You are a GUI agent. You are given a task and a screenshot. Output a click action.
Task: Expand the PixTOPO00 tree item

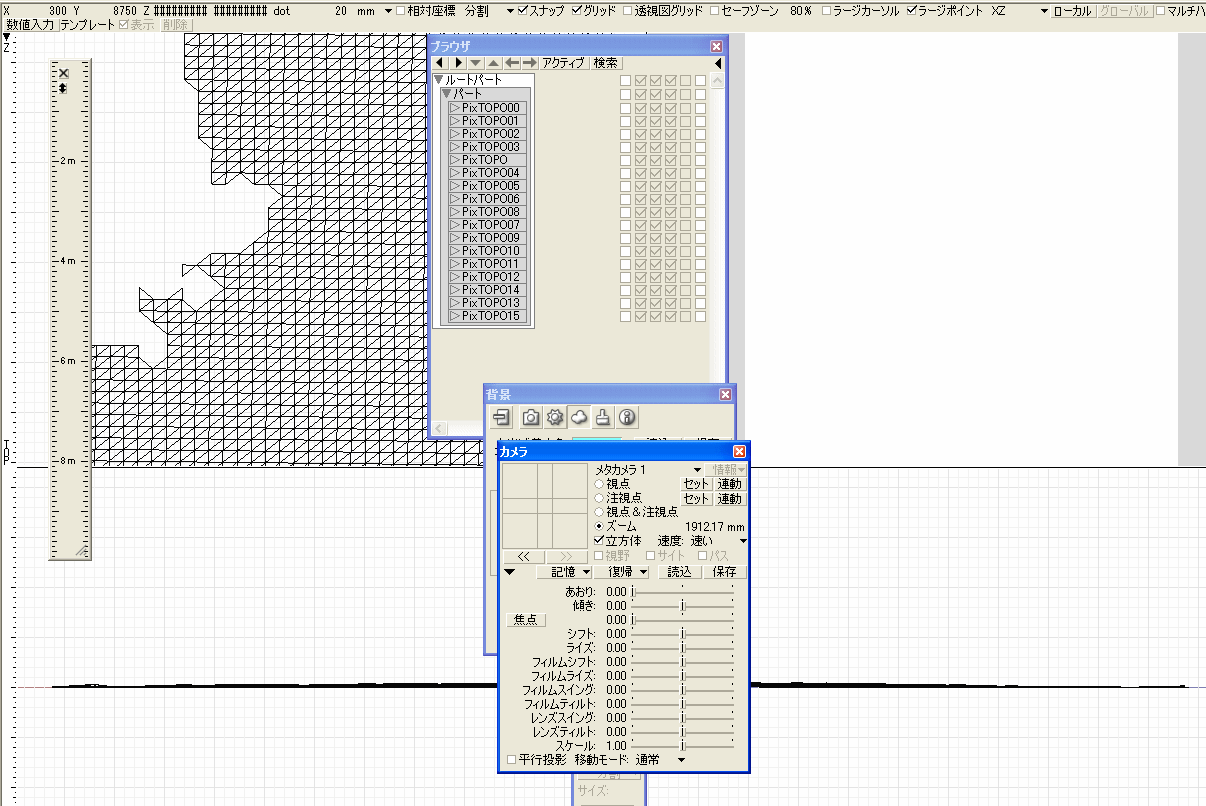tap(454, 108)
